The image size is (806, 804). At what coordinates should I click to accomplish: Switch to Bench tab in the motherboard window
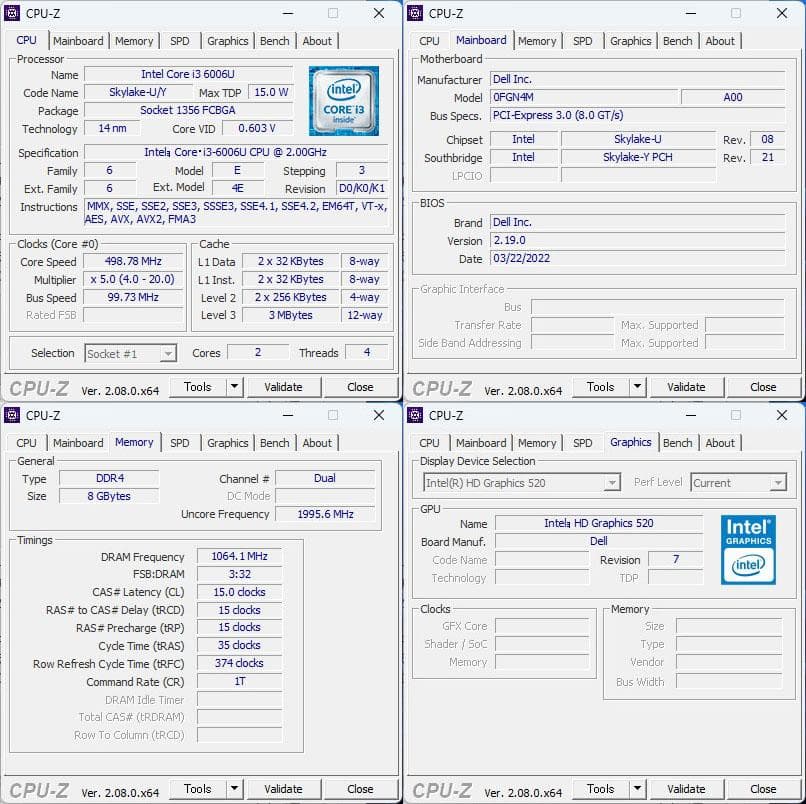point(677,41)
